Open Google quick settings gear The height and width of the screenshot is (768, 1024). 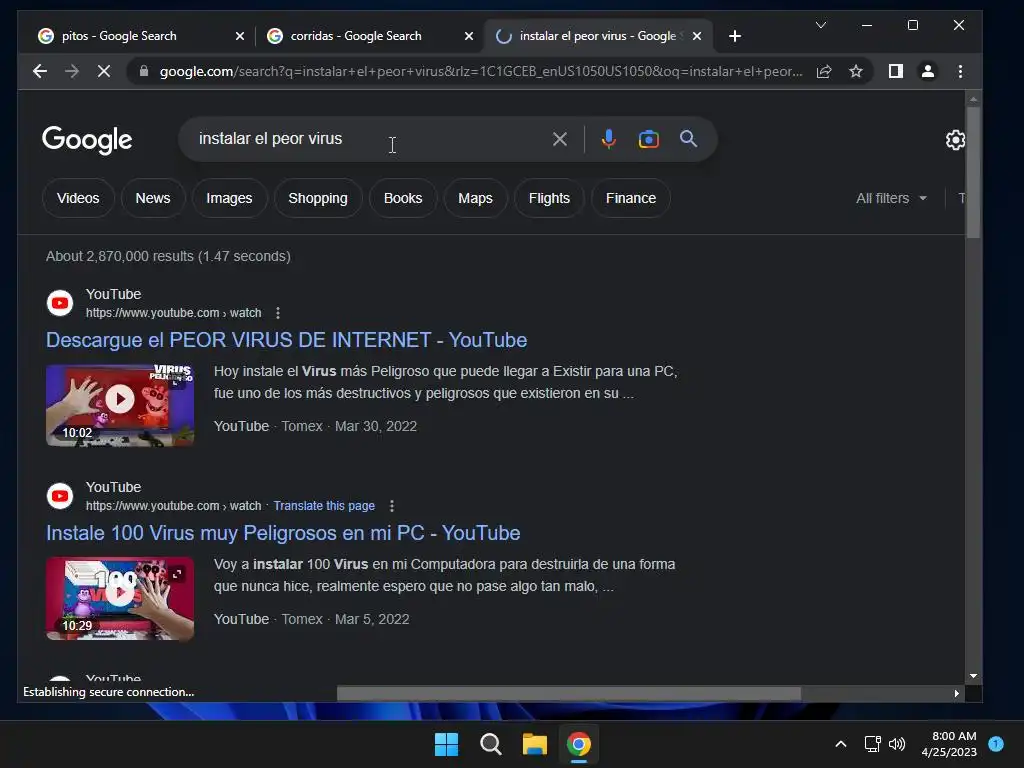(x=955, y=139)
